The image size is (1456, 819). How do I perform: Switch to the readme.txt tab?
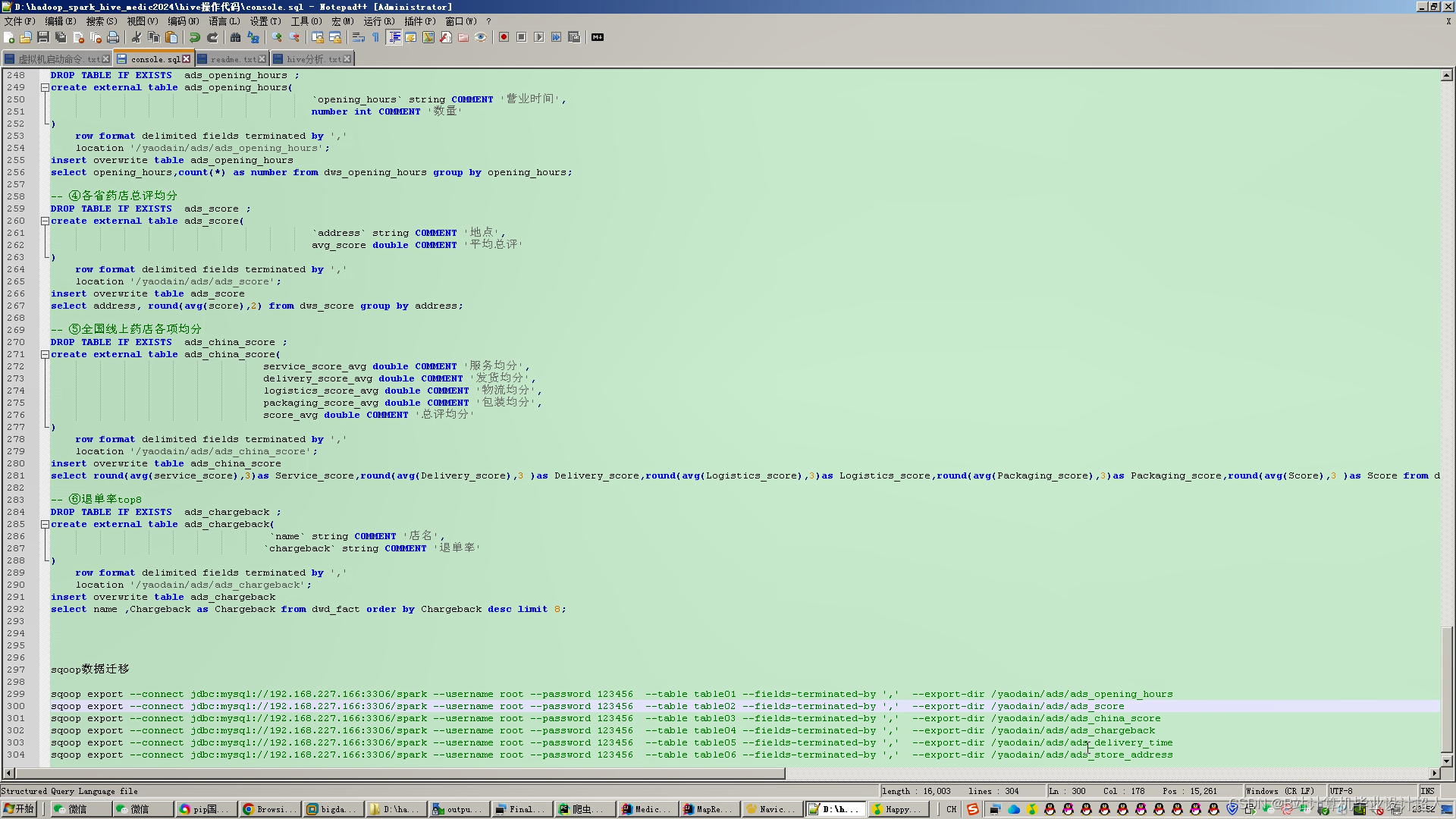coord(232,58)
